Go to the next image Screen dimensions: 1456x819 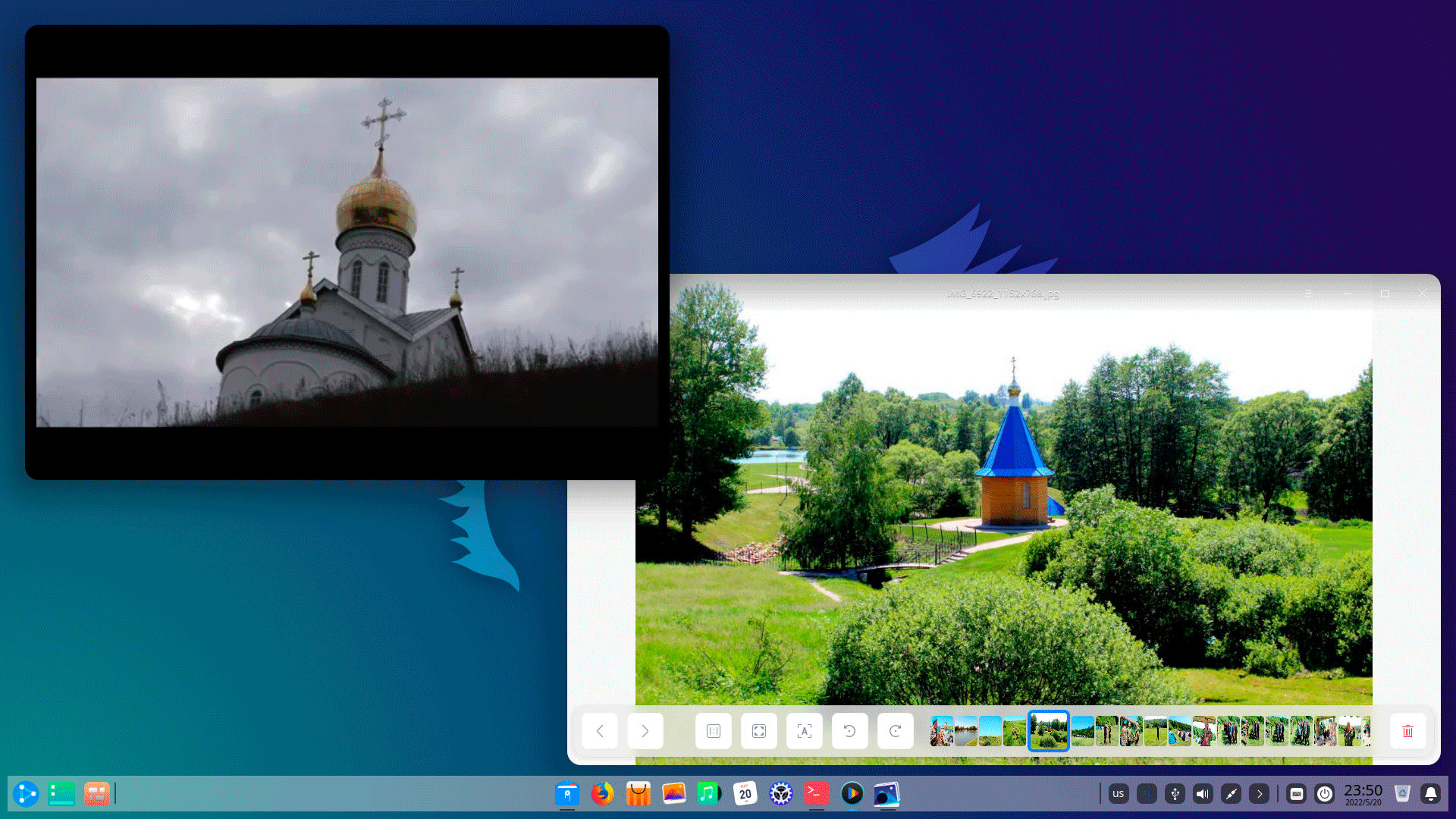[645, 731]
